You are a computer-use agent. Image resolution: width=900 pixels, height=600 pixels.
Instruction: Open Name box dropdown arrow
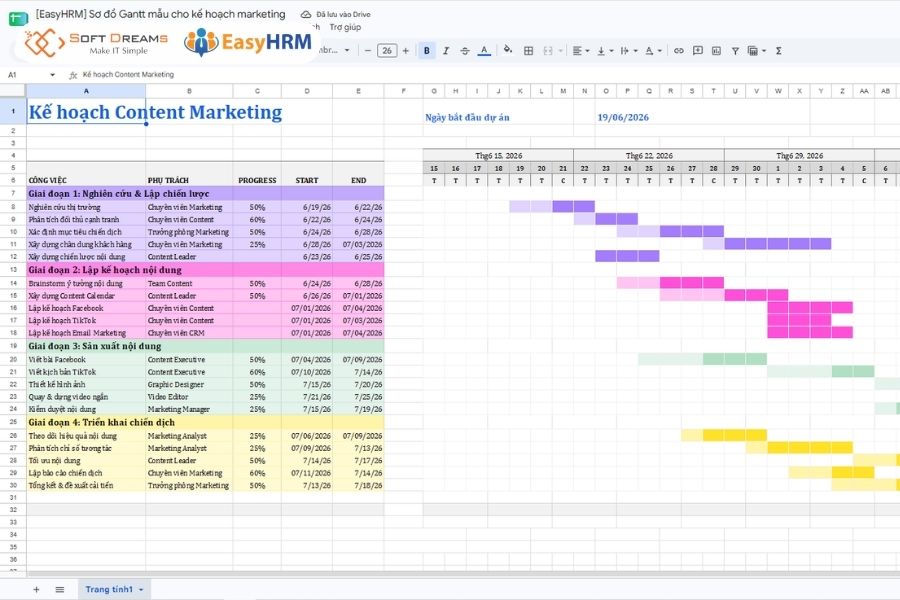[52, 75]
